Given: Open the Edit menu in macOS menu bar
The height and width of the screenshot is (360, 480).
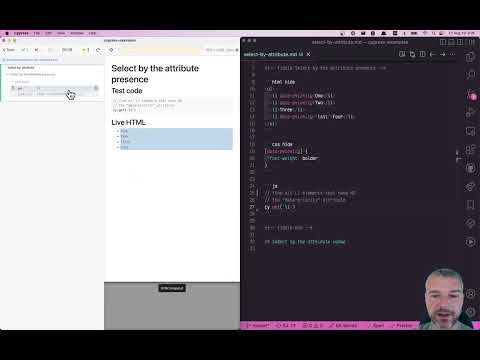Looking at the screenshot, I should [48, 33].
